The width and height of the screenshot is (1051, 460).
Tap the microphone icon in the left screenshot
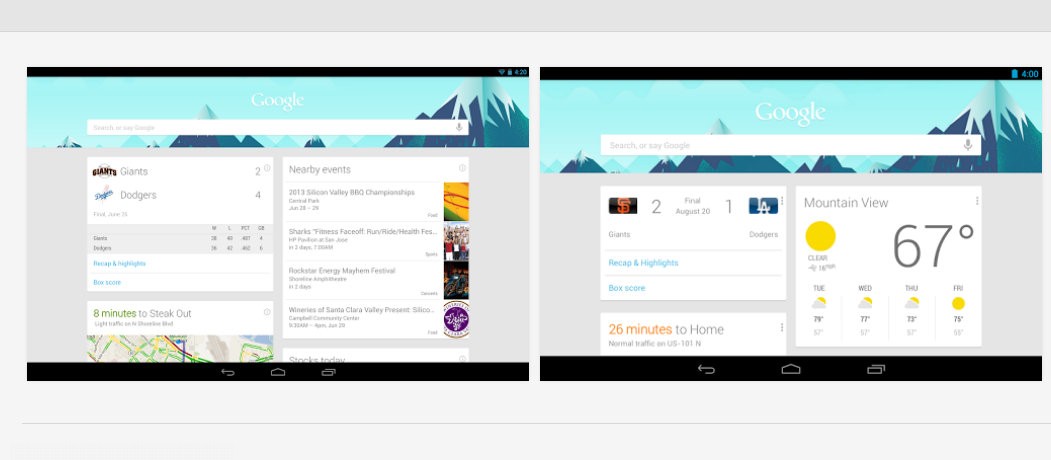(458, 127)
